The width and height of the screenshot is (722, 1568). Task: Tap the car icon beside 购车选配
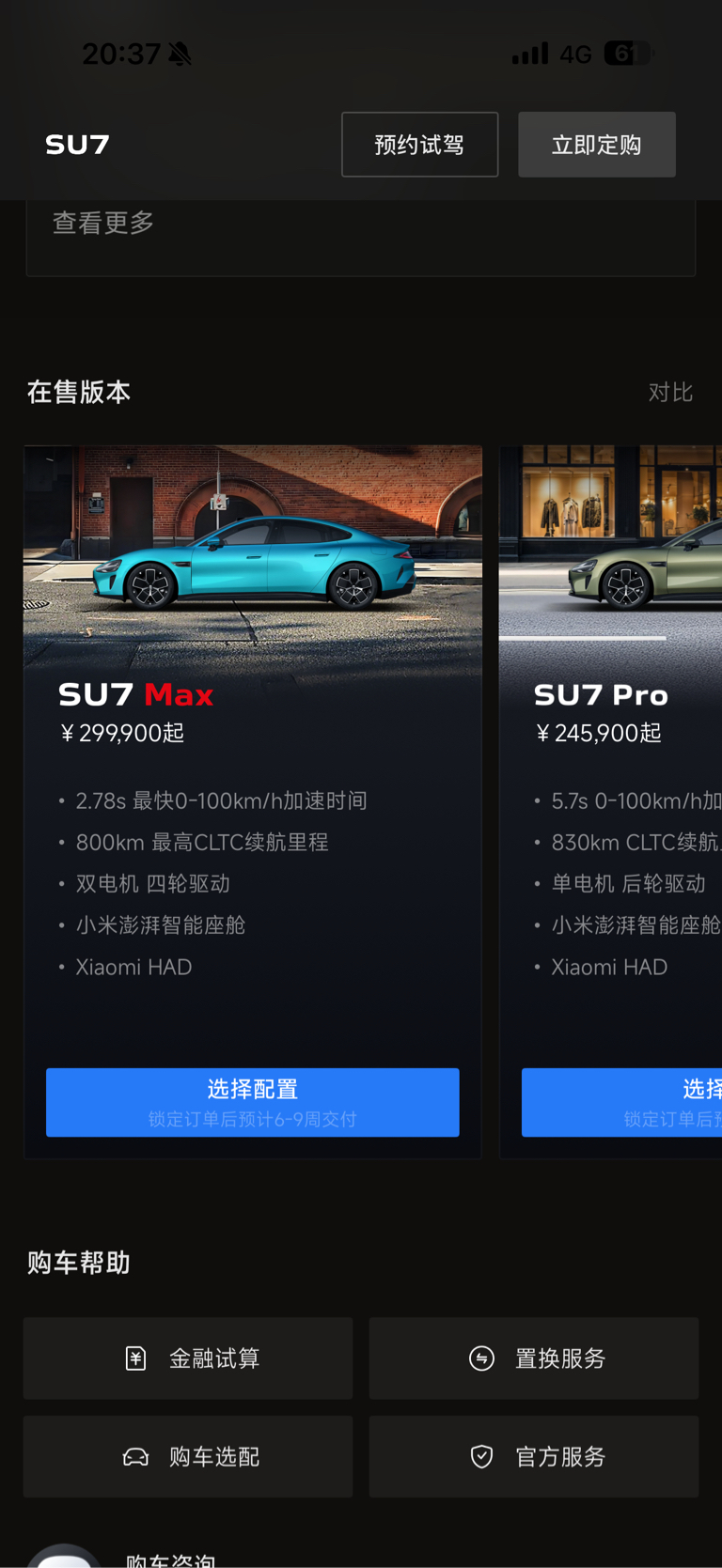(135, 1457)
